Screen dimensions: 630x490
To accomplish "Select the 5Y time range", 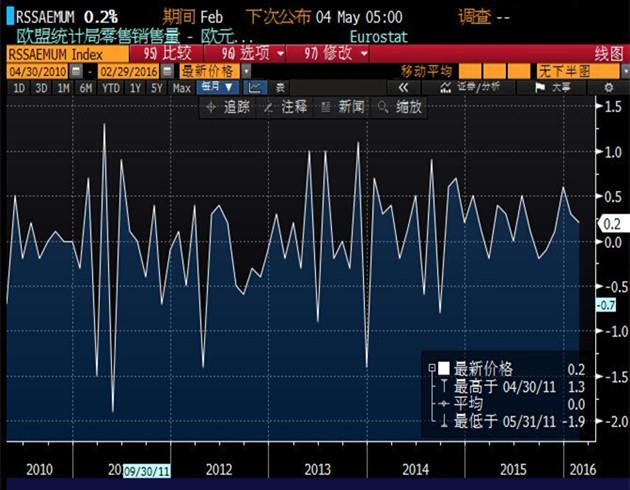I will pos(156,88).
